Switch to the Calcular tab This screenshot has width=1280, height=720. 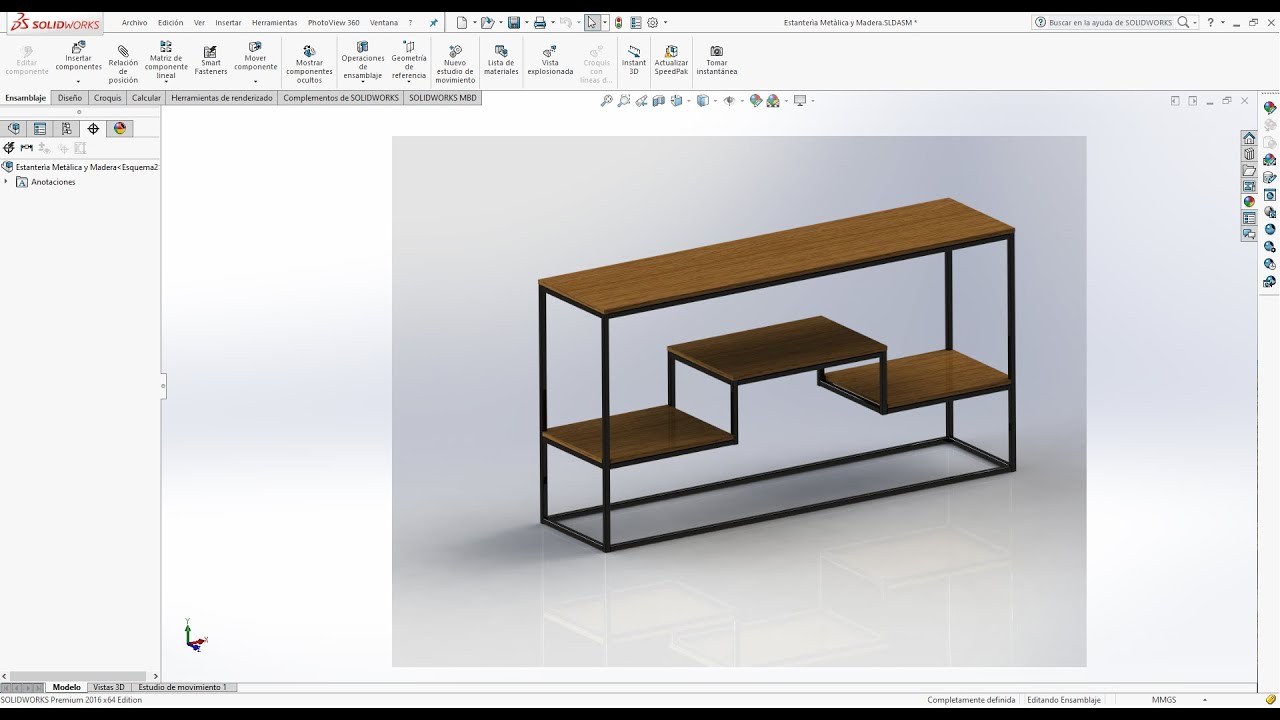pyautogui.click(x=146, y=98)
